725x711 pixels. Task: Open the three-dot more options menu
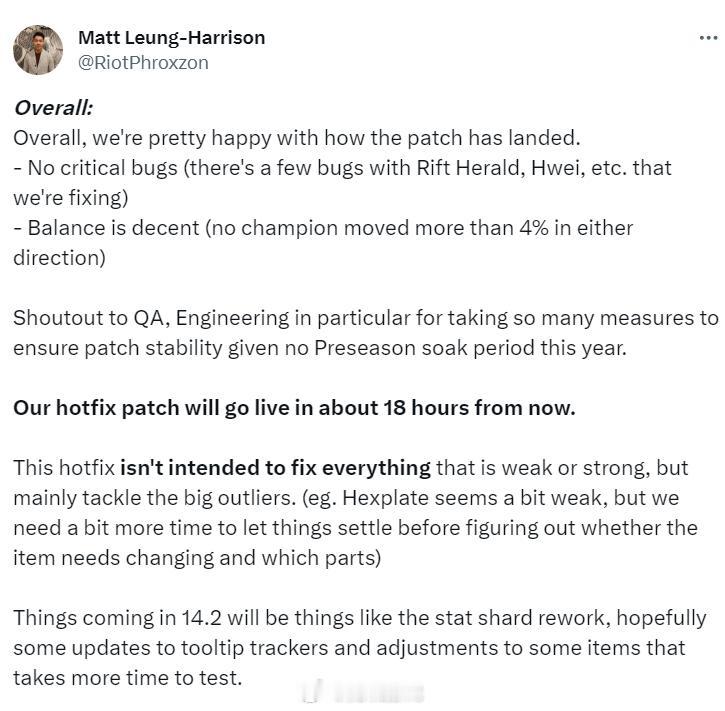708,38
